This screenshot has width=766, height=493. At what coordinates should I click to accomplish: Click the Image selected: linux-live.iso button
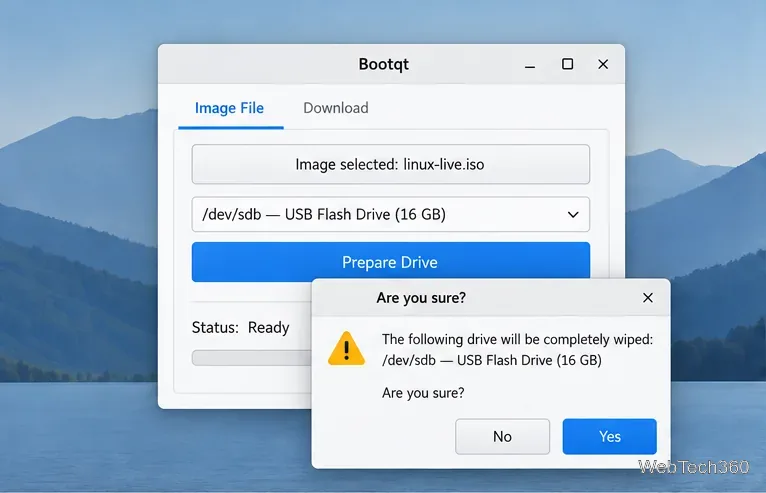coord(390,164)
